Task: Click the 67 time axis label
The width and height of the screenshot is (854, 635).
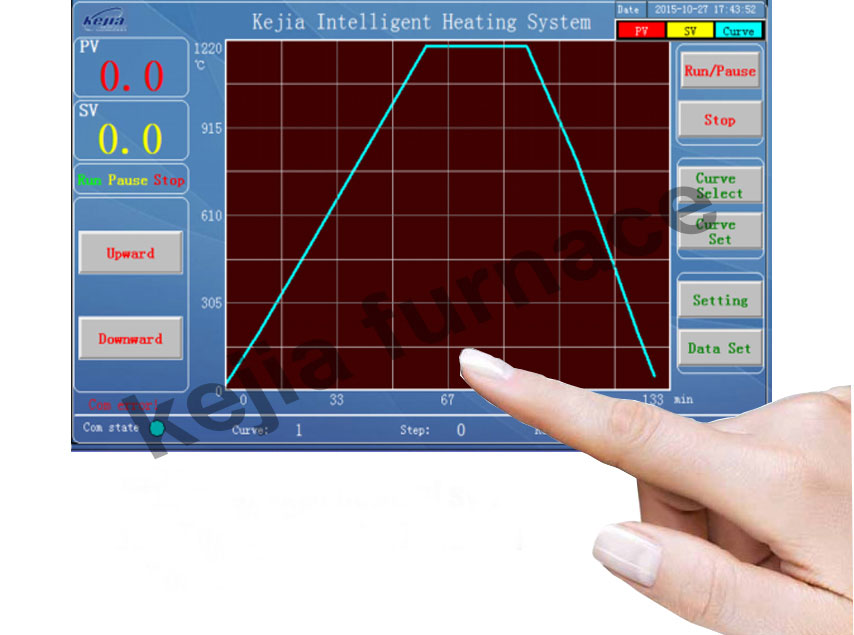Action: 447,400
